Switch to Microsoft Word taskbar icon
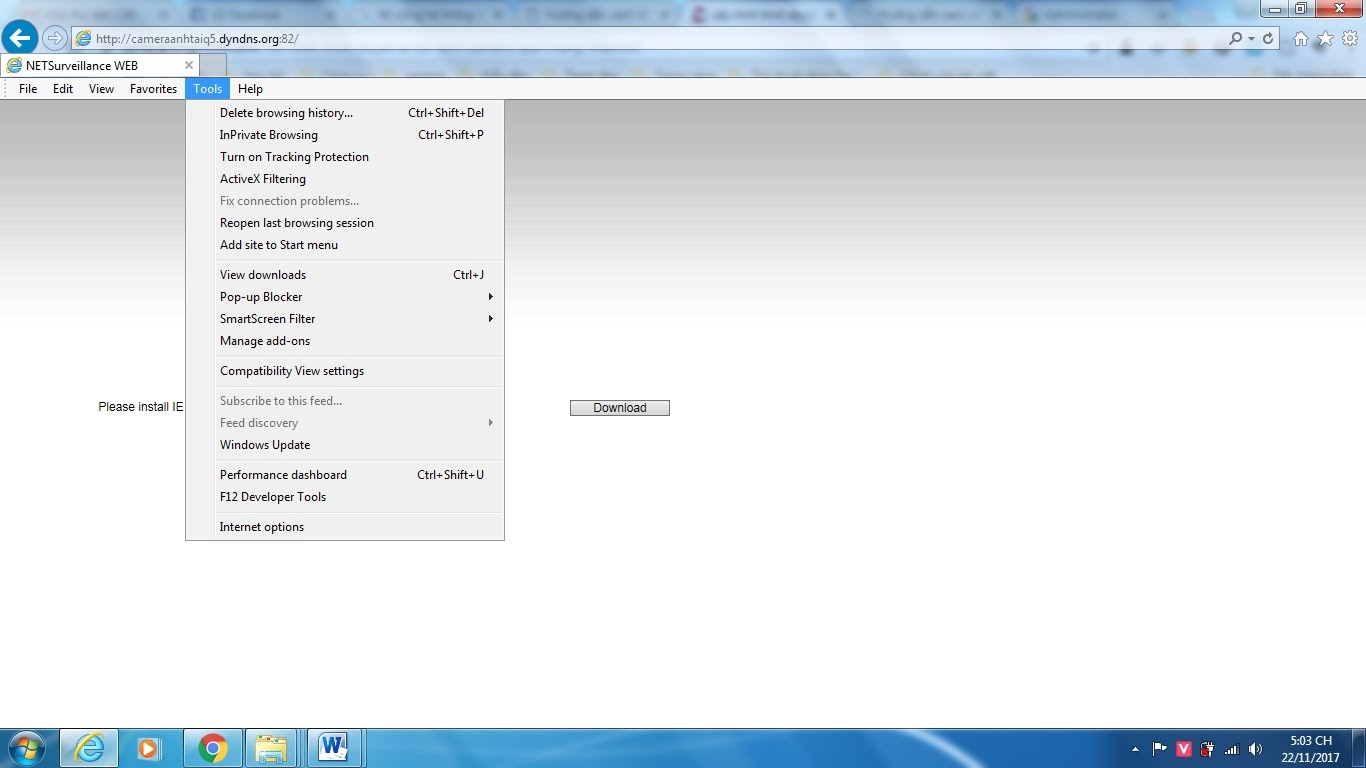Image resolution: width=1366 pixels, height=768 pixels. tap(332, 748)
